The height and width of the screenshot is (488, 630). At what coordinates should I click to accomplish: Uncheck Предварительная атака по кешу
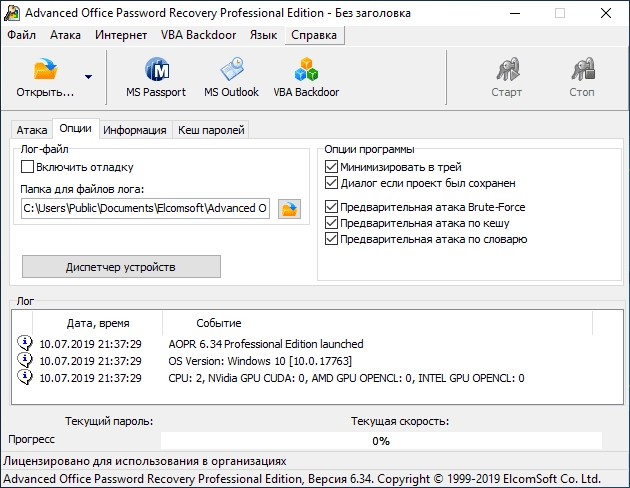pos(331,223)
